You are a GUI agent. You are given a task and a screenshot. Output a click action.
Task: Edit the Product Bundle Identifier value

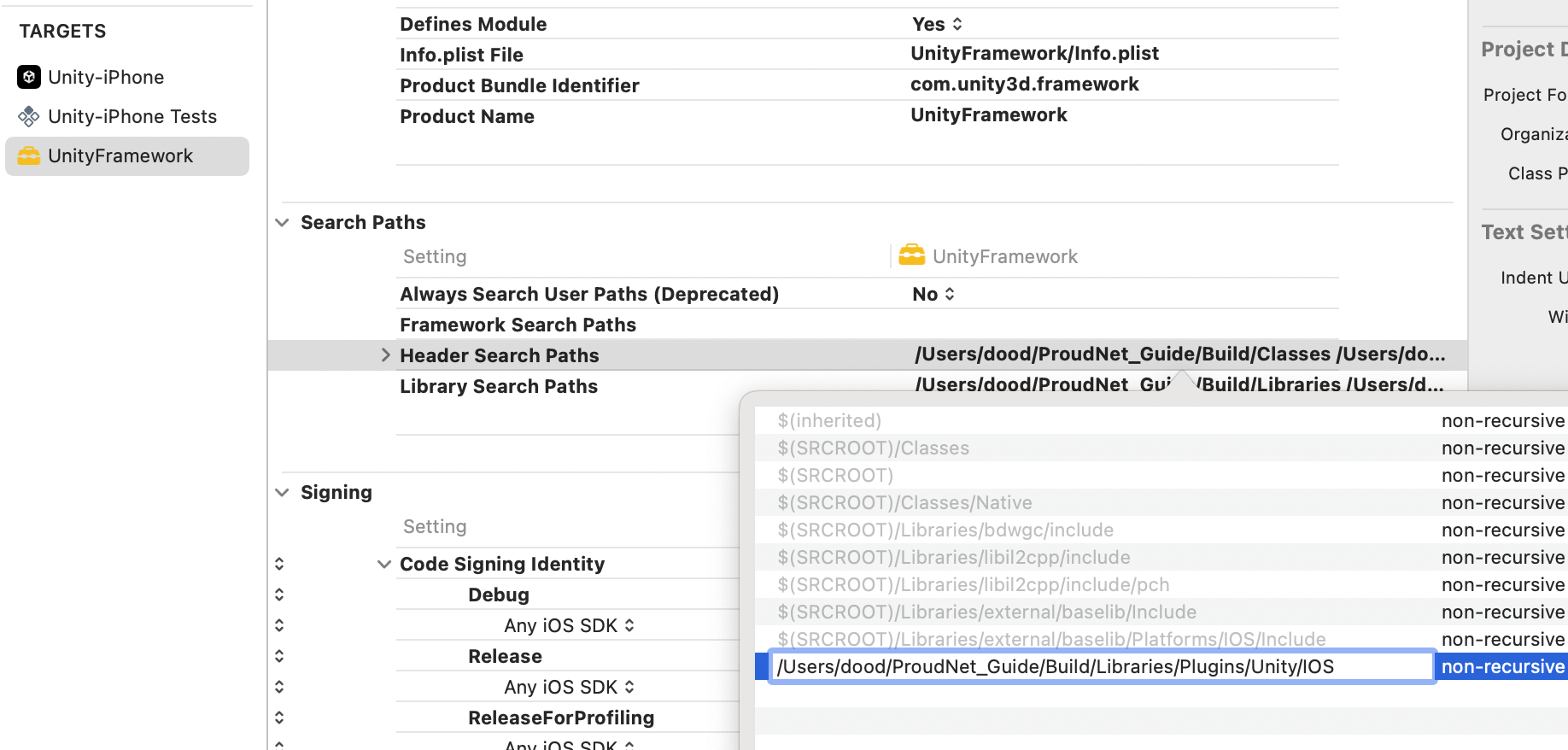(1024, 84)
